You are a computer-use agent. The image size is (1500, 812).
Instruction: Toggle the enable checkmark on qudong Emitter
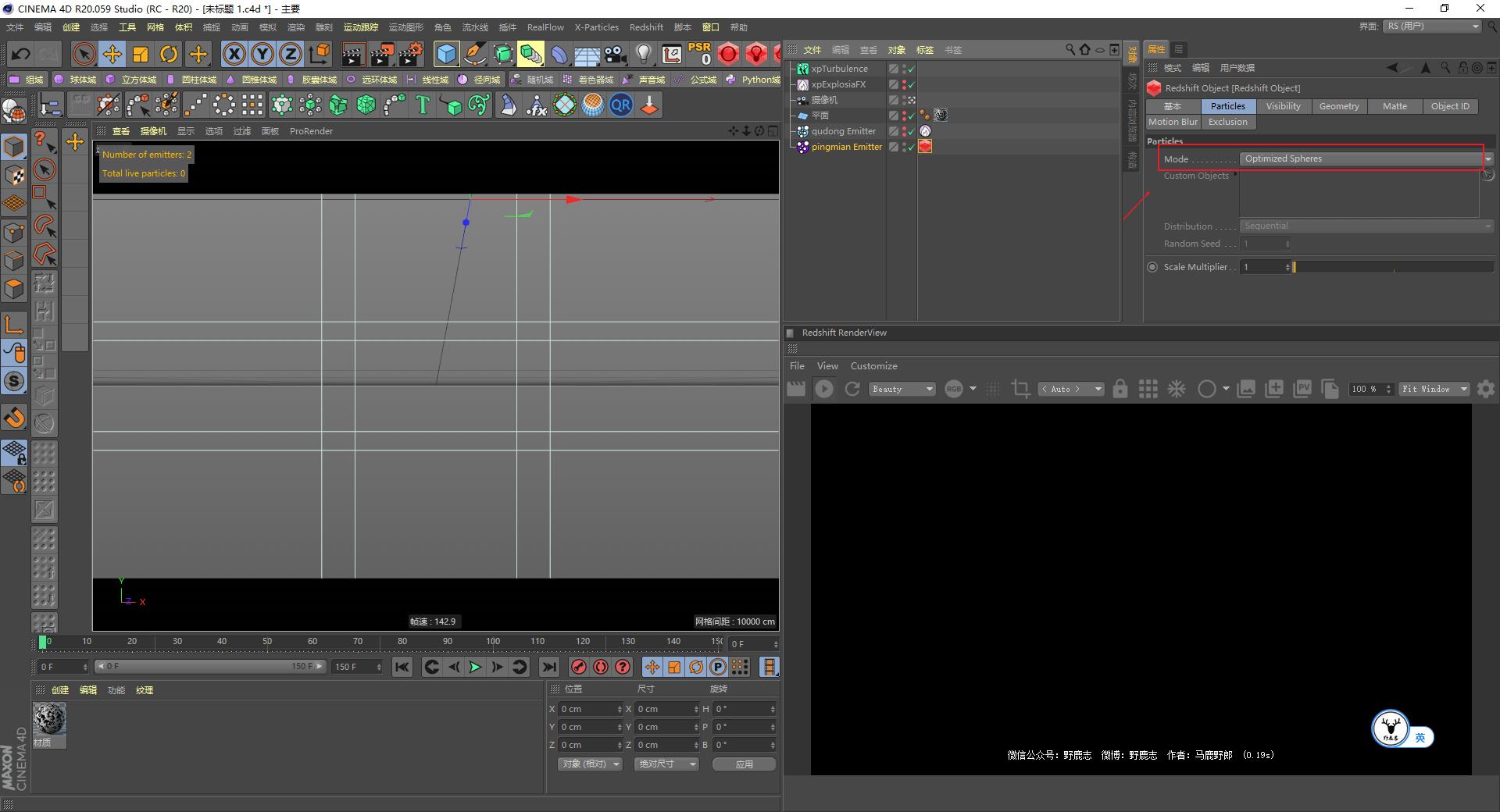click(911, 131)
